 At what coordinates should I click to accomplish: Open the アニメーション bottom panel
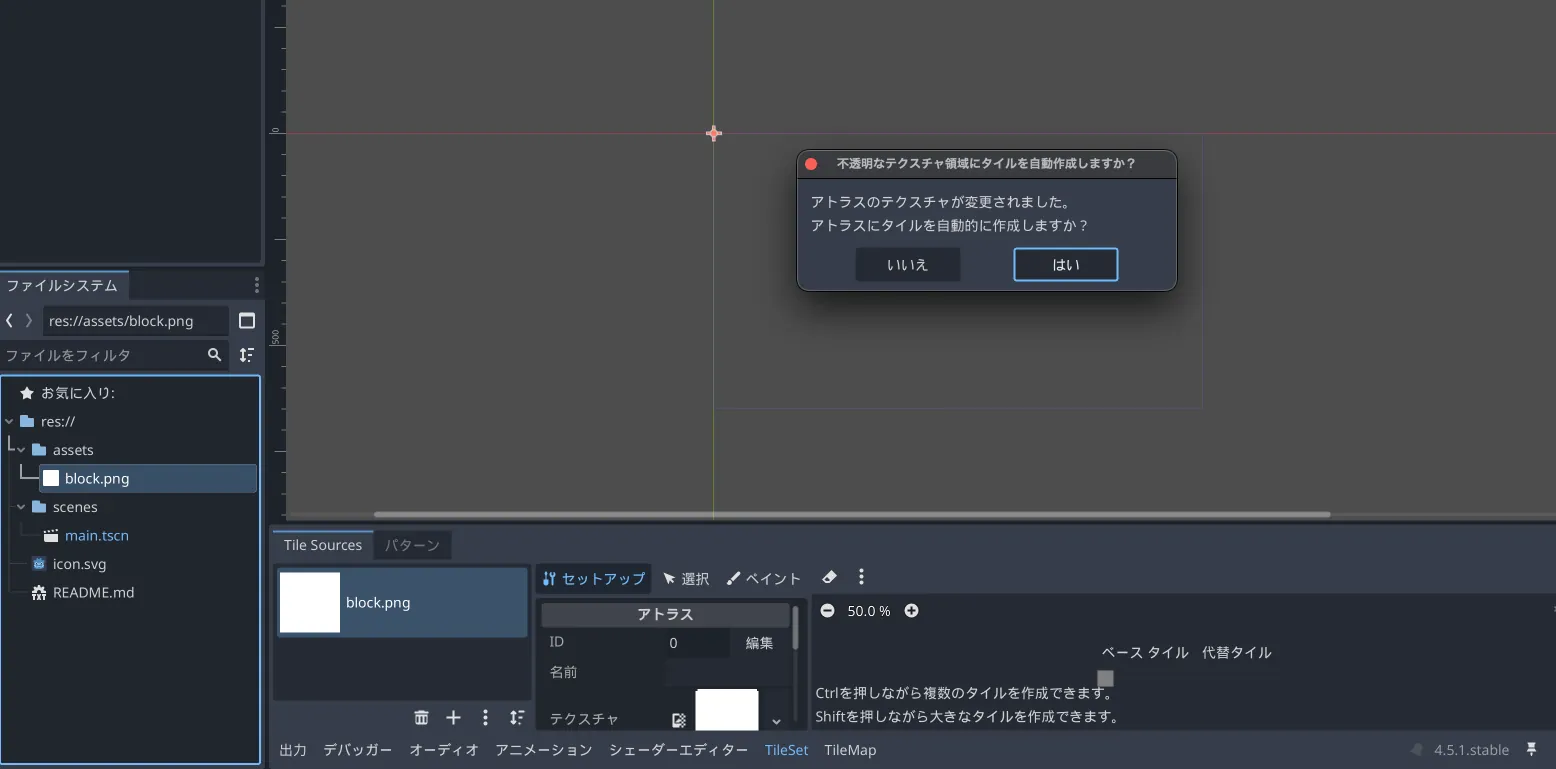[x=544, y=750]
